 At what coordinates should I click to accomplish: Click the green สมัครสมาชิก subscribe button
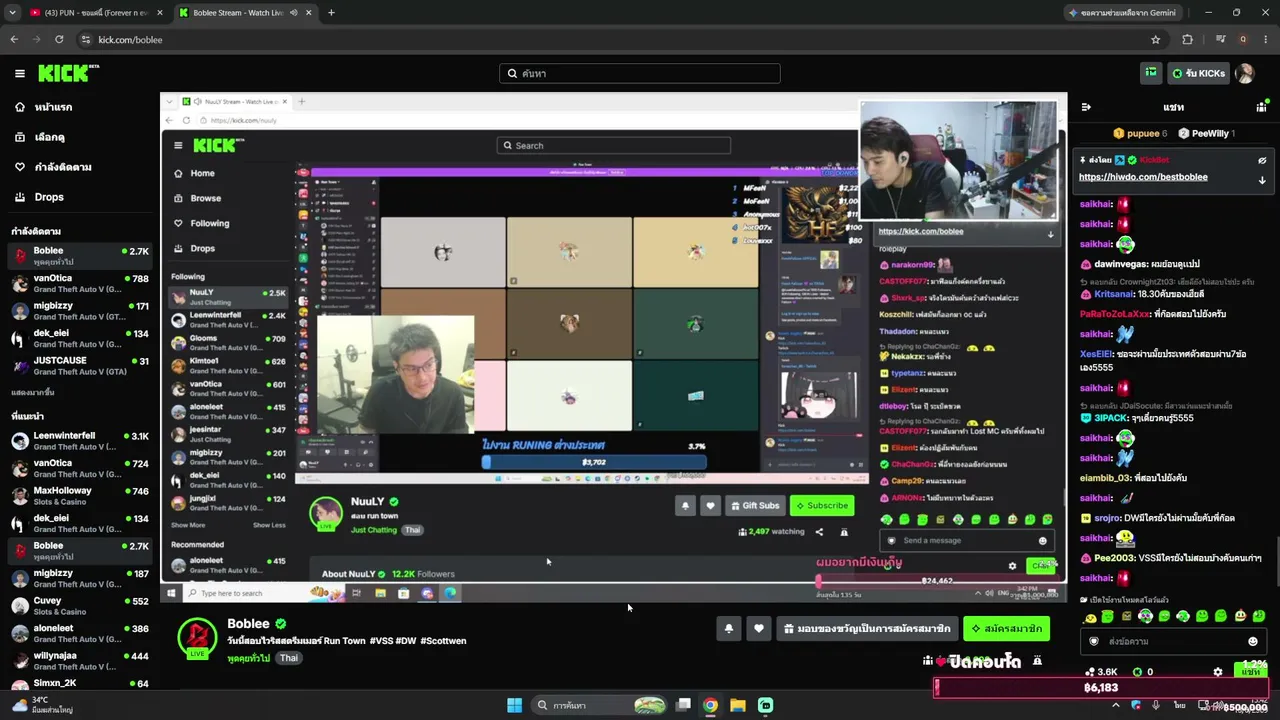[x=1007, y=628]
